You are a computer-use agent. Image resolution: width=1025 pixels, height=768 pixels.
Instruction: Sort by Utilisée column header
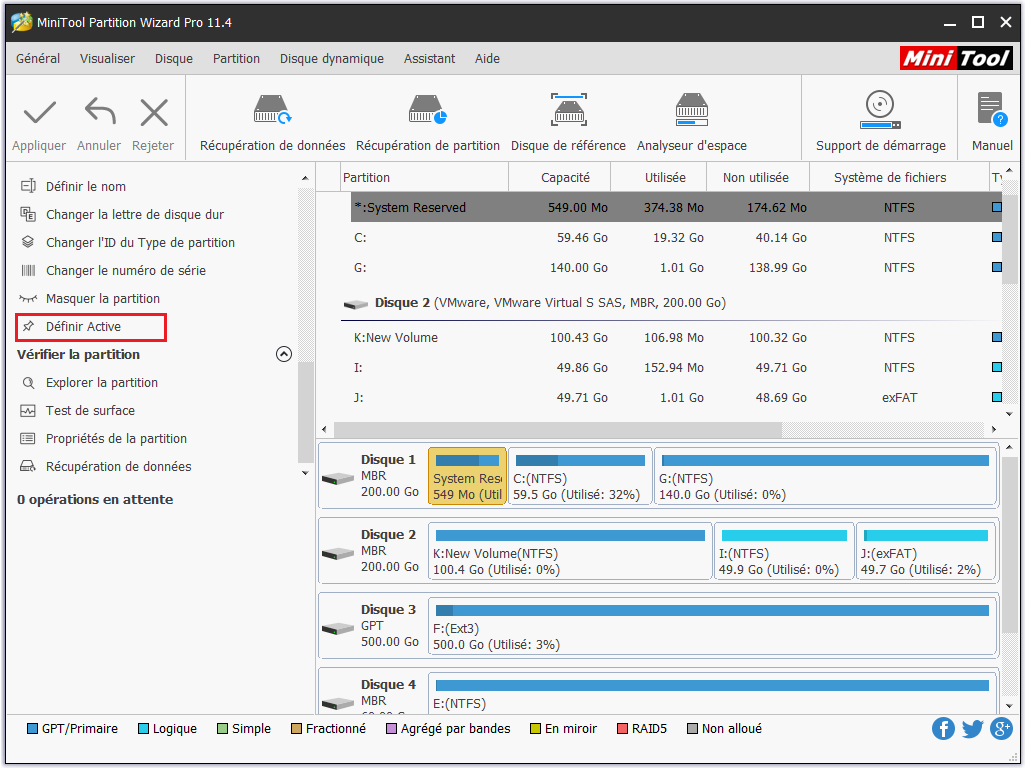tap(659, 178)
